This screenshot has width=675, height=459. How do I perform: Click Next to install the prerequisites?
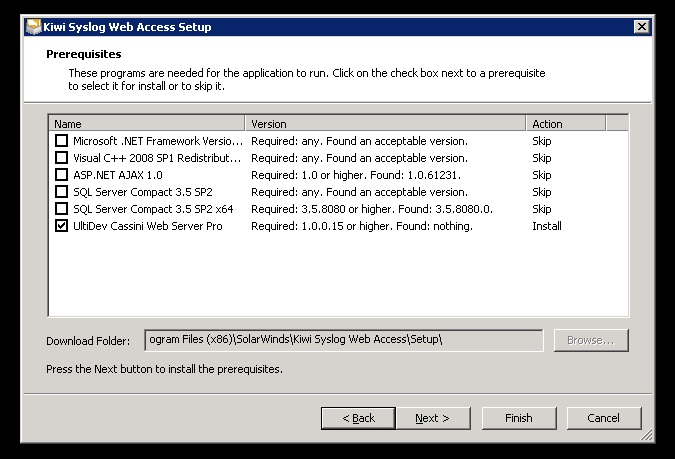tap(433, 418)
